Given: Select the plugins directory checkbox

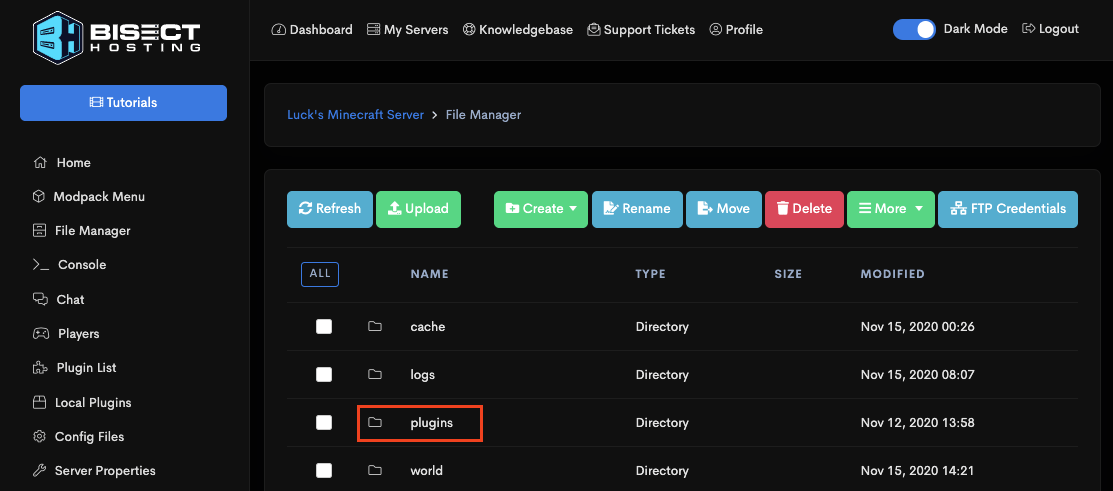Looking at the screenshot, I should [x=324, y=423].
